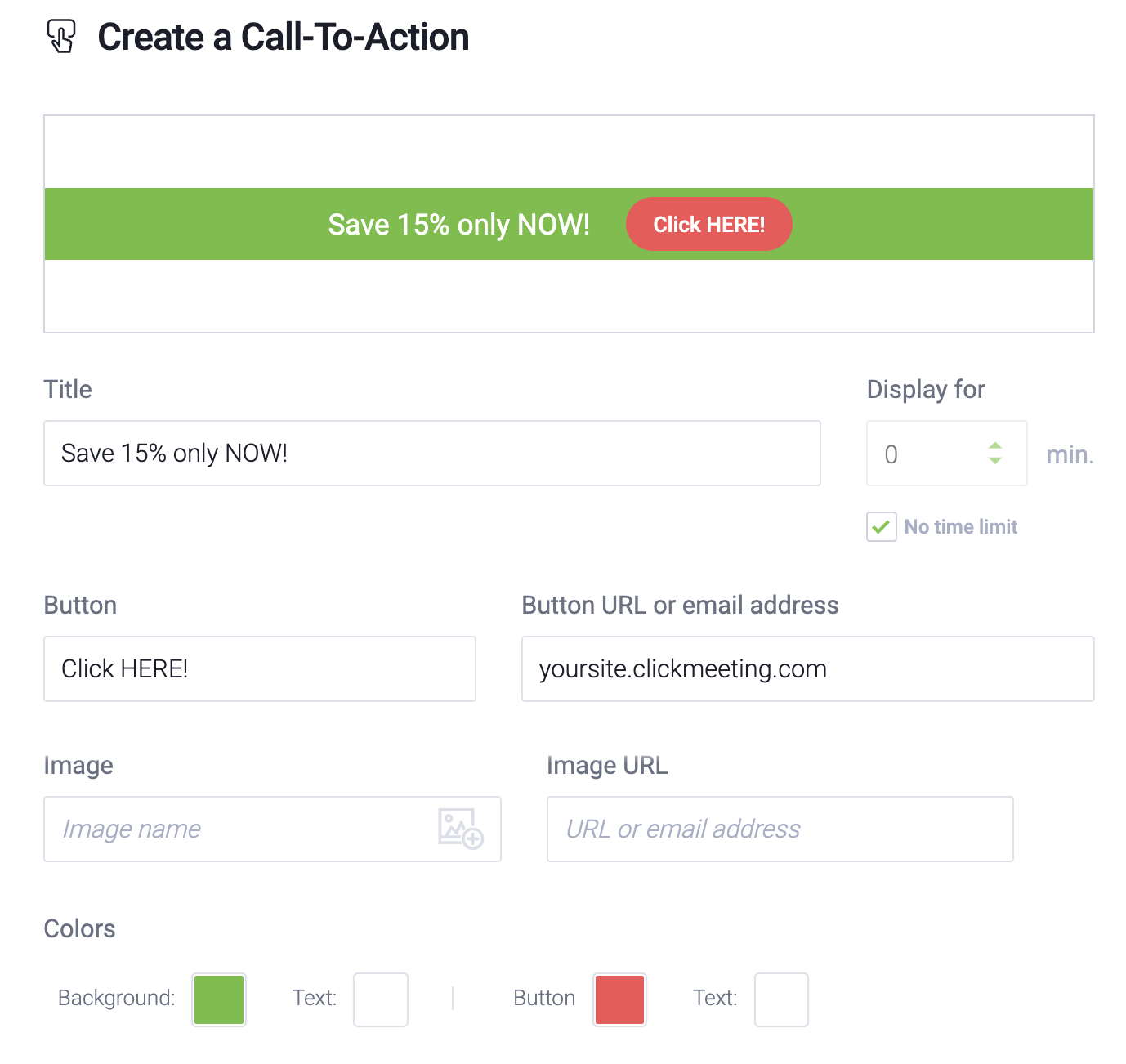Click the Display for minutes number field
Viewport: 1126px width, 1064px height.
tap(947, 454)
